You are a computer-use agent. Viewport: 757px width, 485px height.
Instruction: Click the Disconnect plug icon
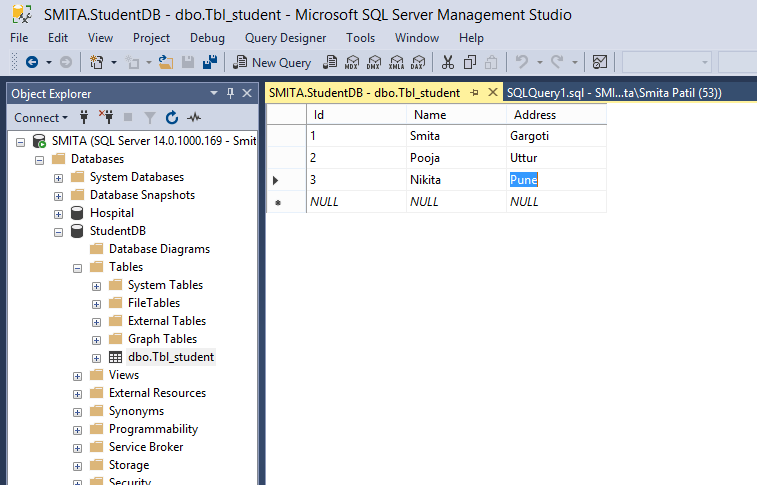click(106, 117)
